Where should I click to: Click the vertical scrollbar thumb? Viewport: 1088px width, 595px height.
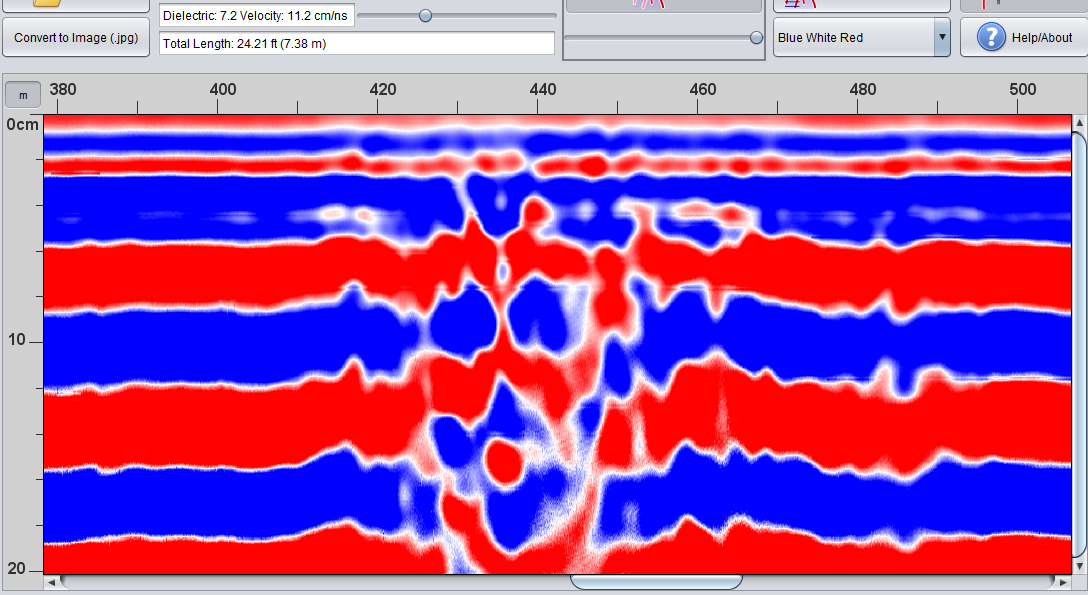(1079, 344)
